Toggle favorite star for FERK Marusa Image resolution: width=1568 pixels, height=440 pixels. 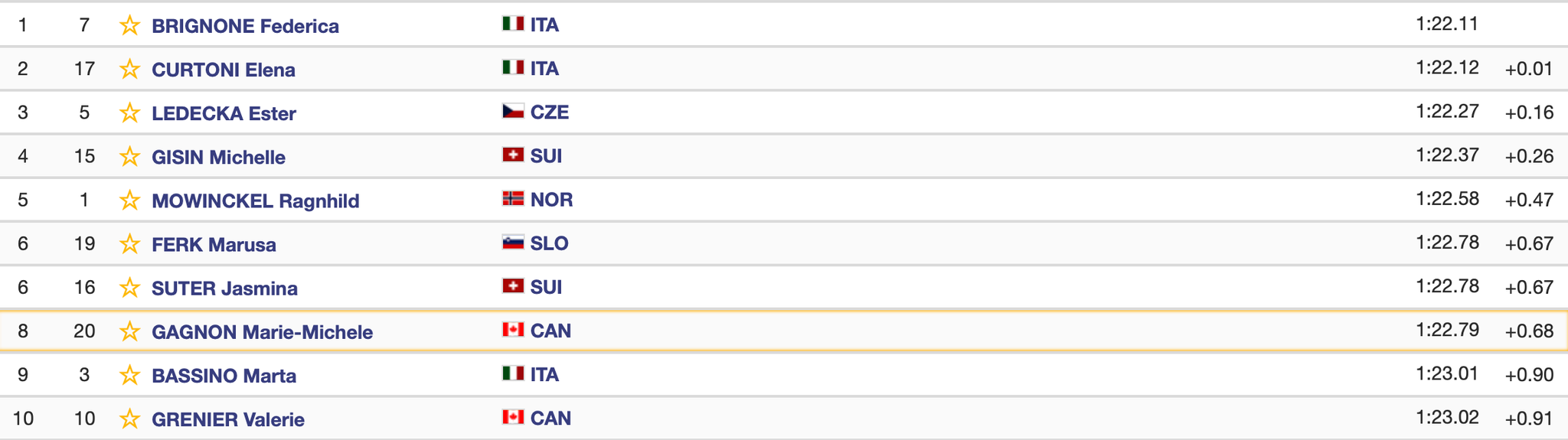[x=129, y=244]
